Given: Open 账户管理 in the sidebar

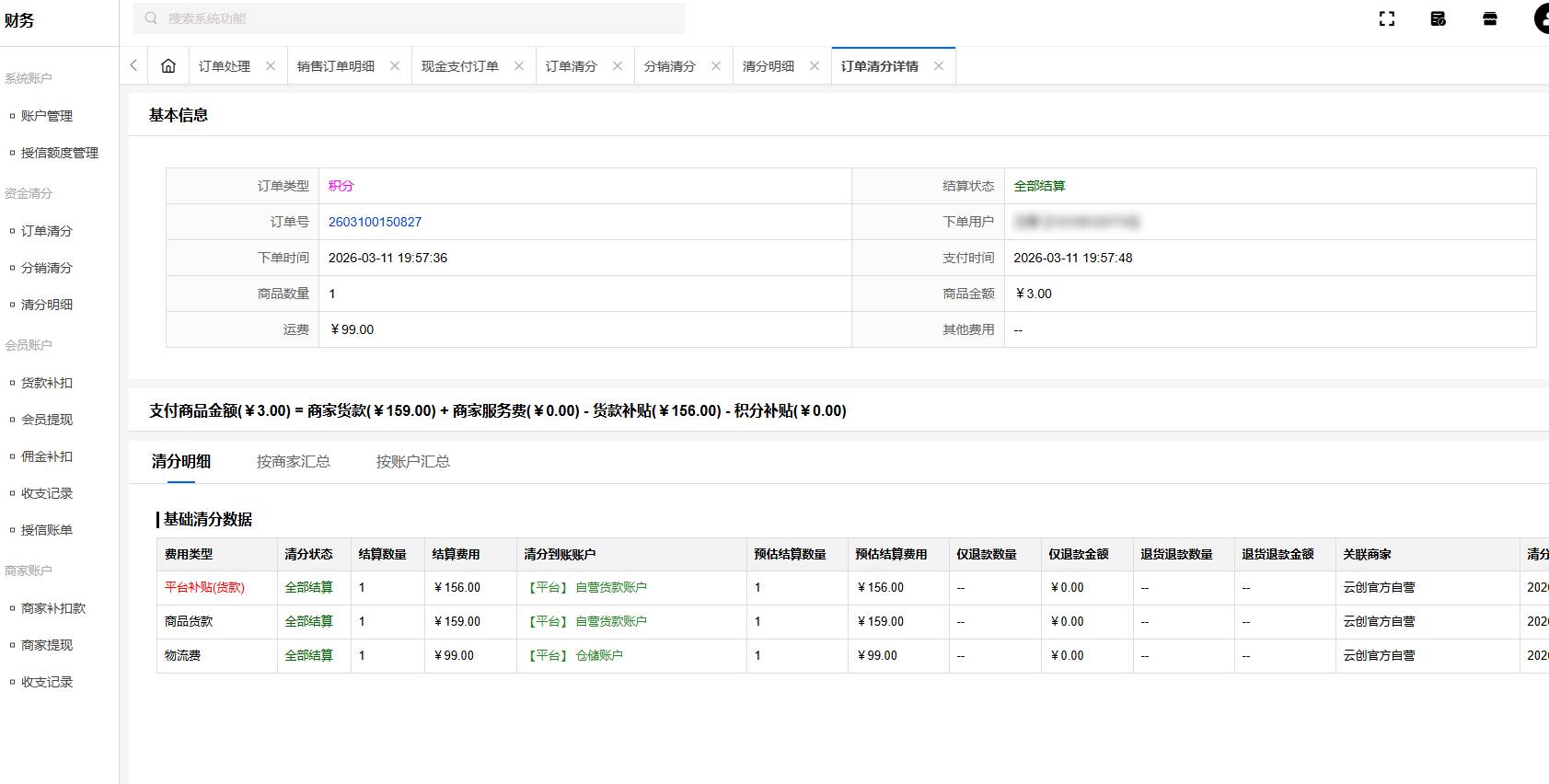Looking at the screenshot, I should pyautogui.click(x=47, y=116).
